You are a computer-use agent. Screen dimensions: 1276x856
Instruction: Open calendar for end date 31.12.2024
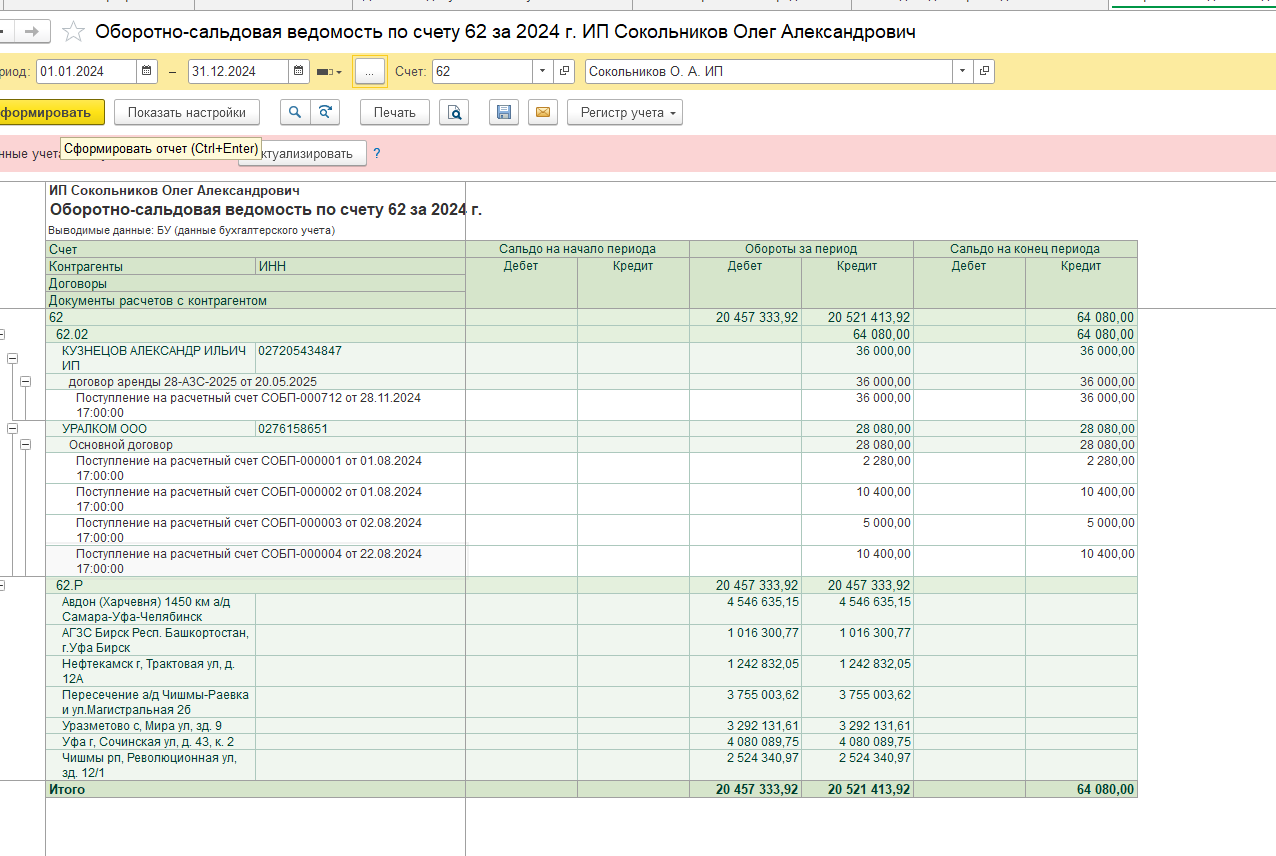(300, 72)
